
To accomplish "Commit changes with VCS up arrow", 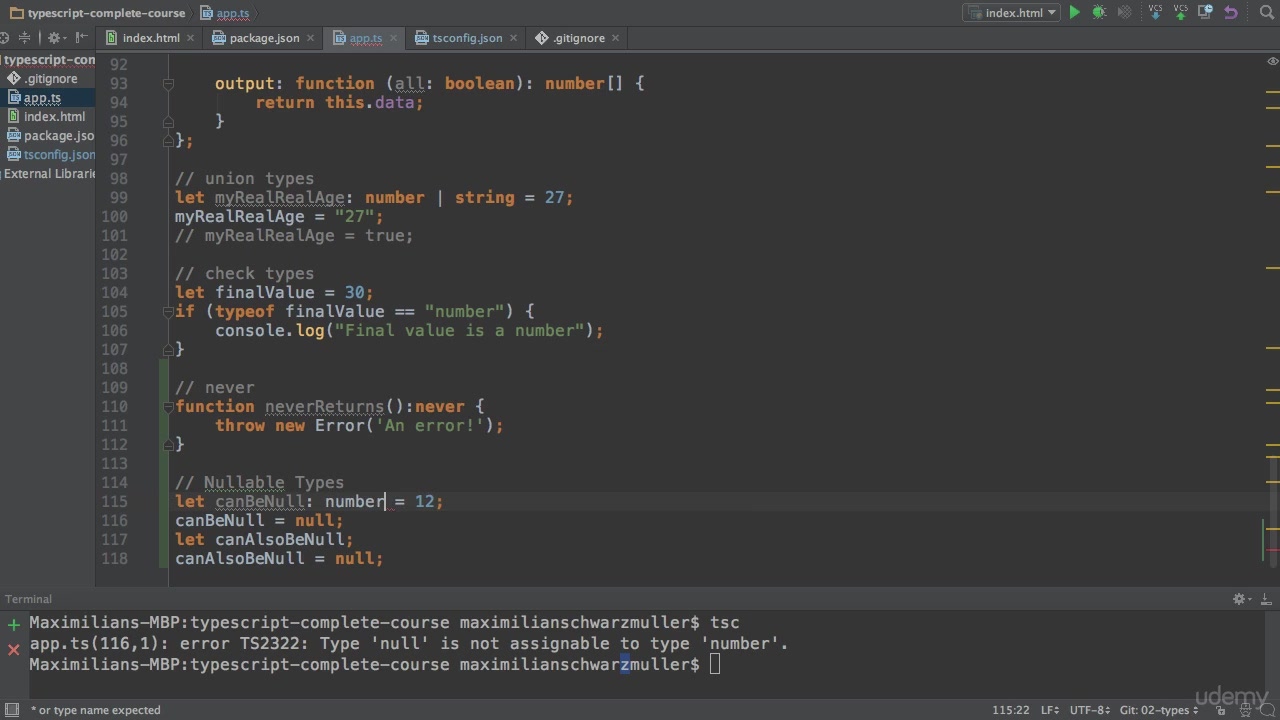I will click(1181, 13).
